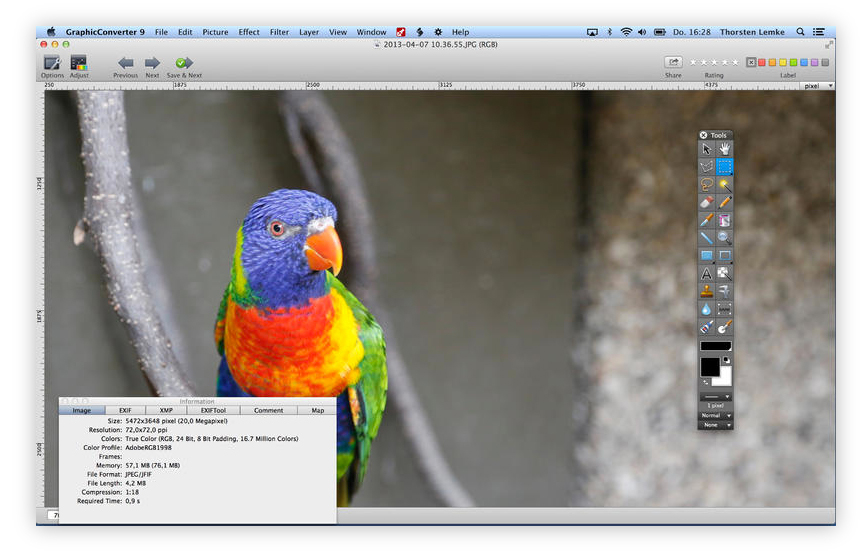This screenshot has width=868, height=552.
Task: Select the Stamp clone tool
Action: click(706, 291)
